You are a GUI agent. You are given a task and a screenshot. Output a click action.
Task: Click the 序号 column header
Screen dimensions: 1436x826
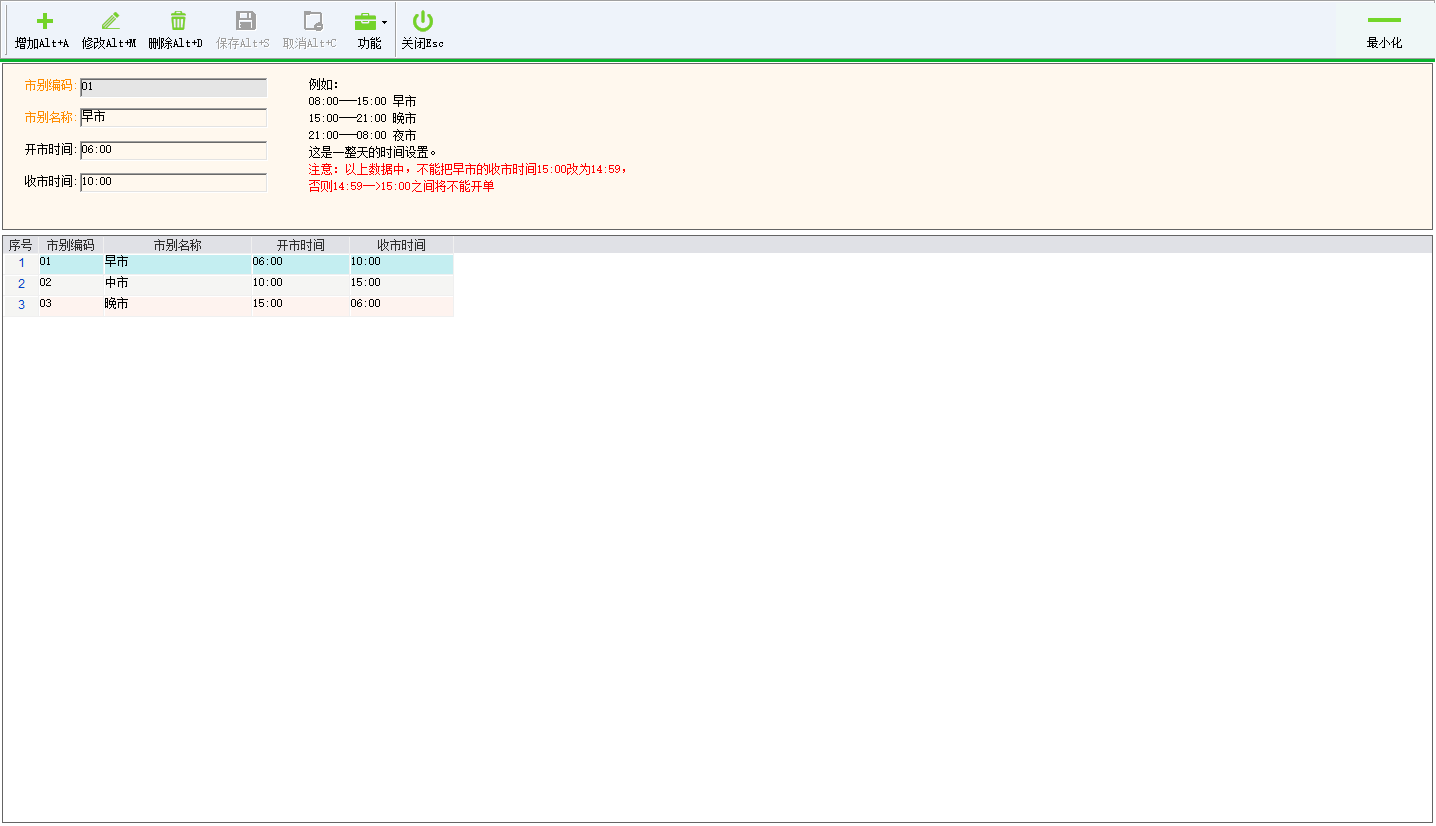[x=21, y=245]
